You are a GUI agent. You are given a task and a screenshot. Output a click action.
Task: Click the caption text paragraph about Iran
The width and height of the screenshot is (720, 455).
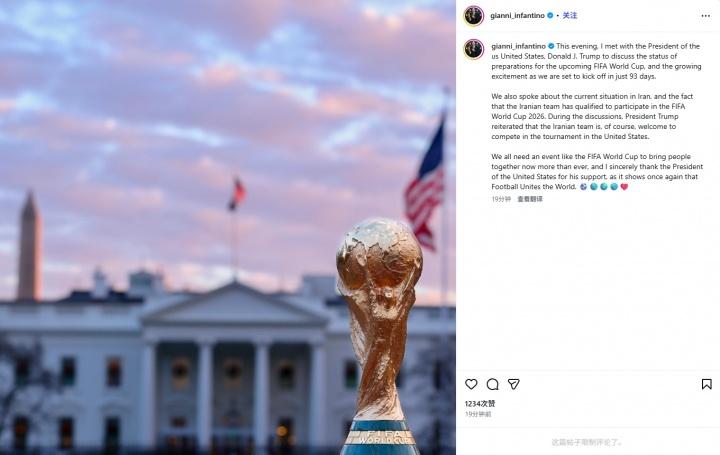click(592, 117)
